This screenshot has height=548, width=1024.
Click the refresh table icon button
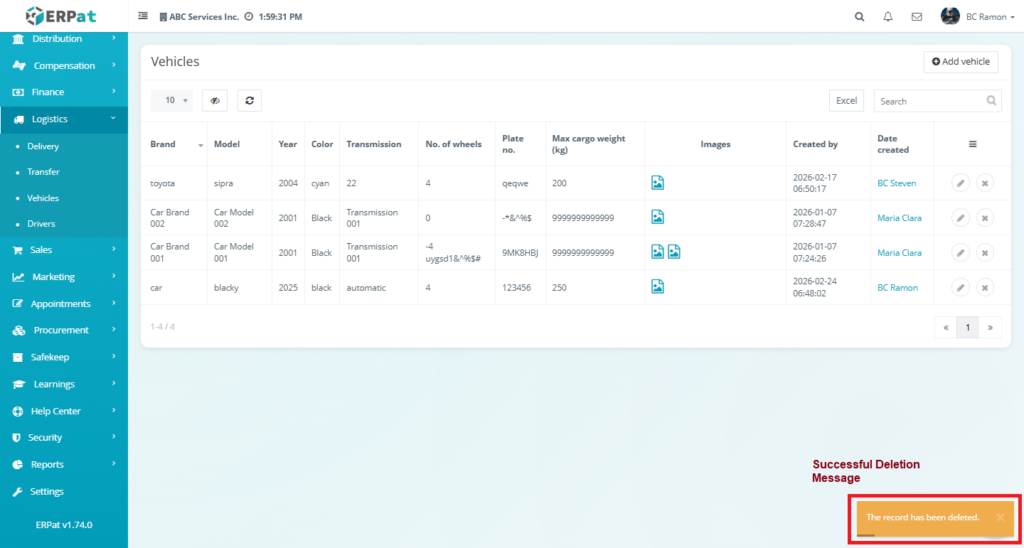[249, 100]
